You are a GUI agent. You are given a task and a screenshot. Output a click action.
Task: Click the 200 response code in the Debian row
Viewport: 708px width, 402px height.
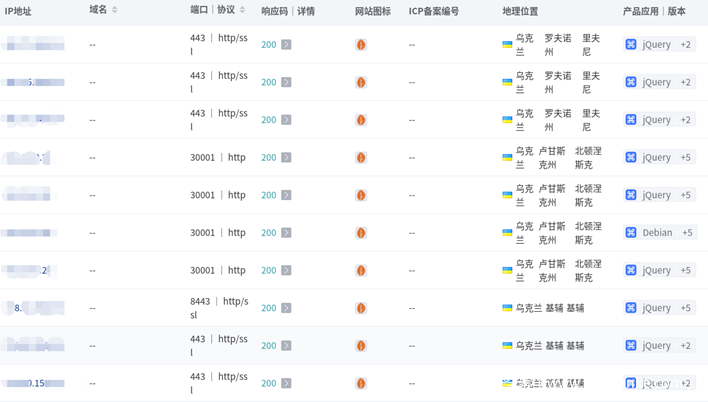pos(268,233)
